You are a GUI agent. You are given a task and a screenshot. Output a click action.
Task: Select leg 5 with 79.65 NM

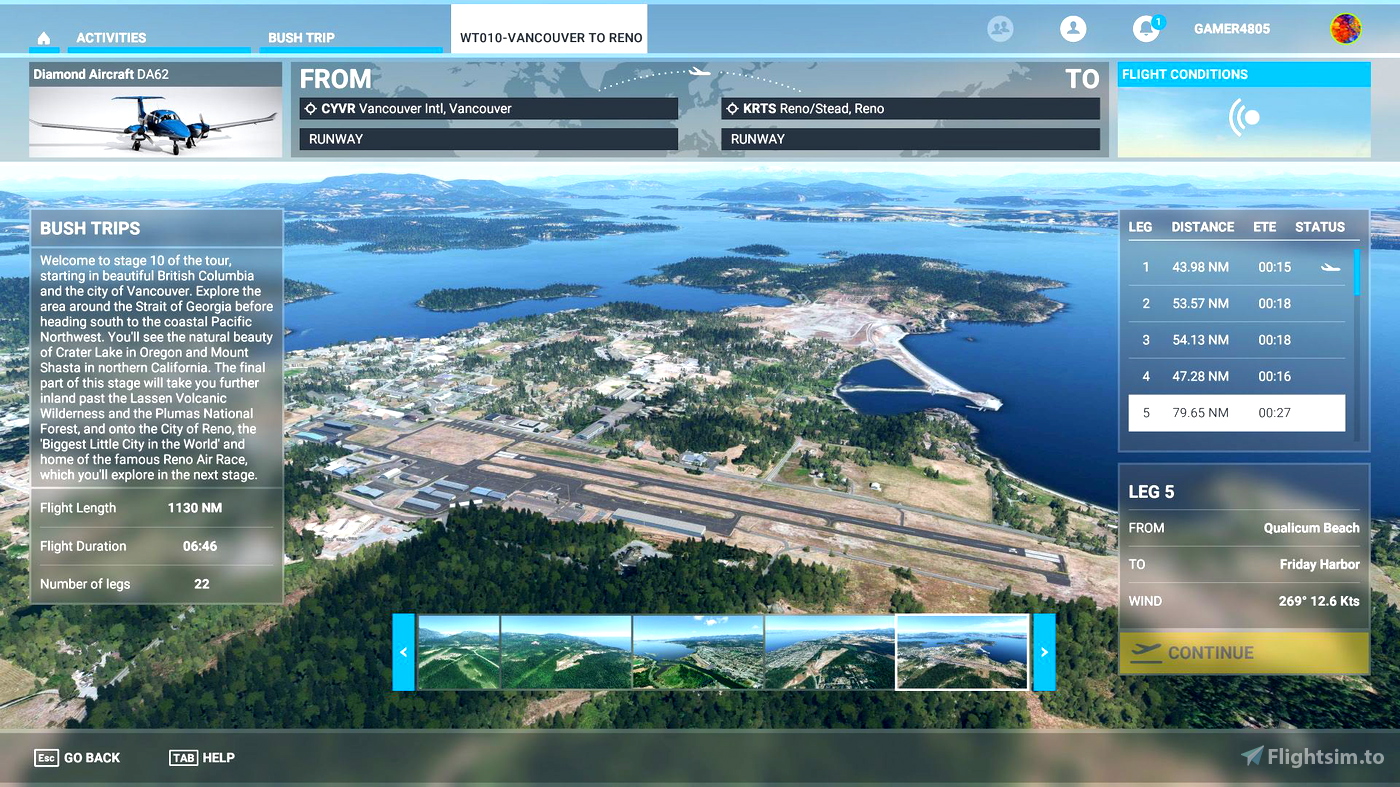pos(1237,413)
